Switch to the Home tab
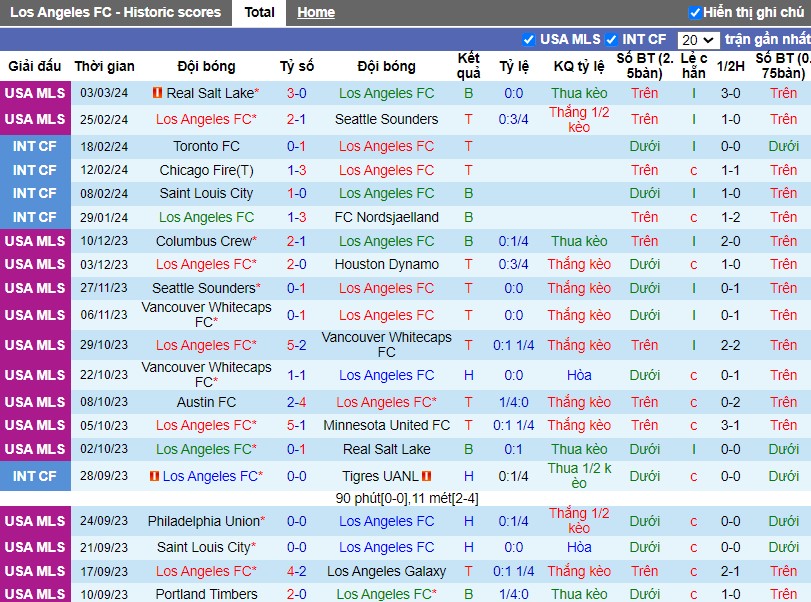 click(316, 12)
